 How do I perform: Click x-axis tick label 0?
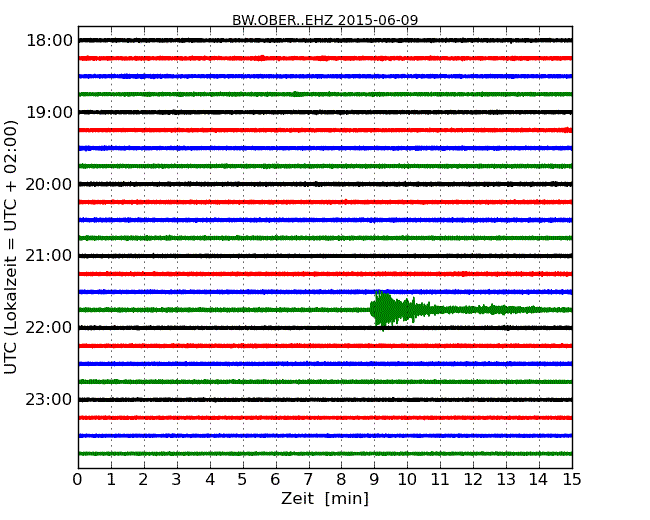pos(78,479)
